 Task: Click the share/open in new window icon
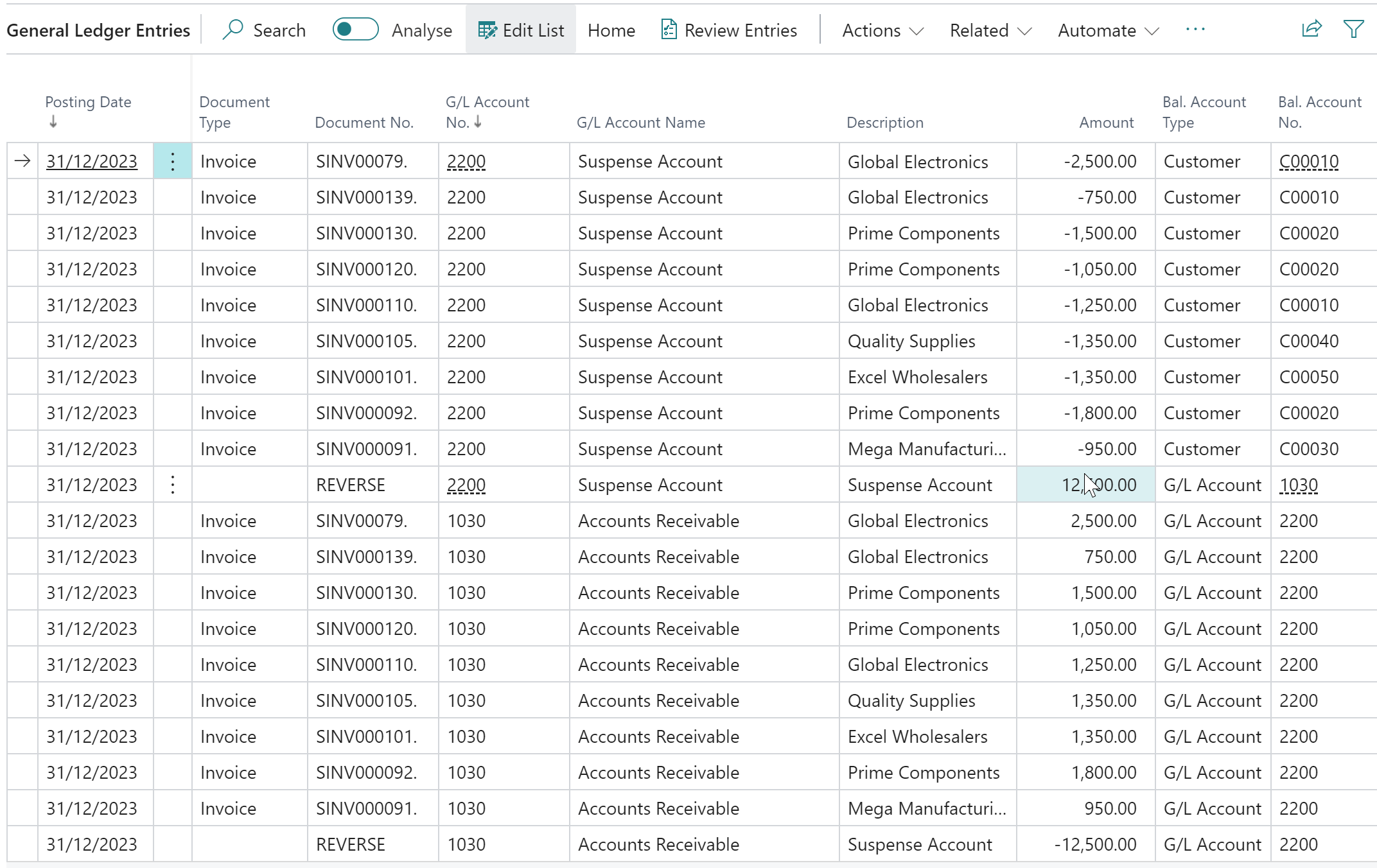pos(1311,30)
